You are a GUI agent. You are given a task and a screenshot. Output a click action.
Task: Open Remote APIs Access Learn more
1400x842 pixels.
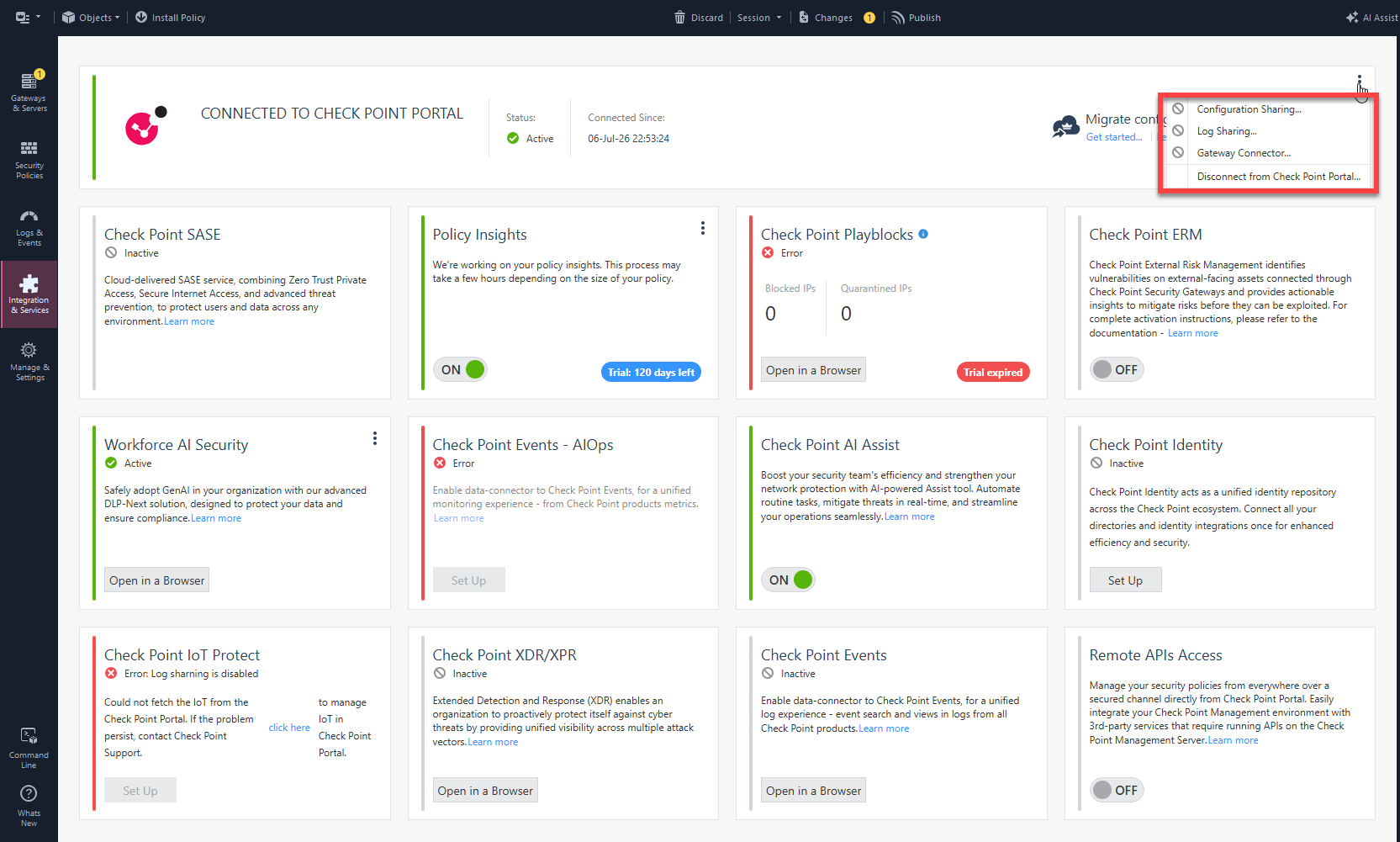coord(1233,740)
